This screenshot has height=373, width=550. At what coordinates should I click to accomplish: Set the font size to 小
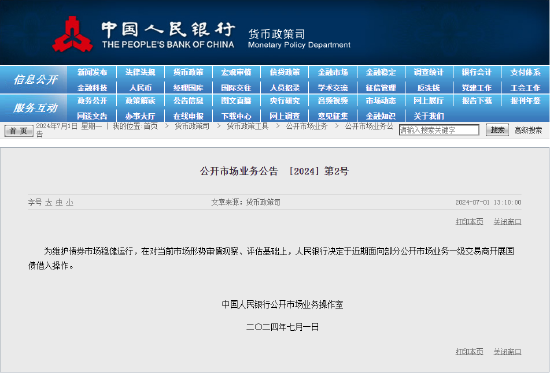tap(70, 202)
